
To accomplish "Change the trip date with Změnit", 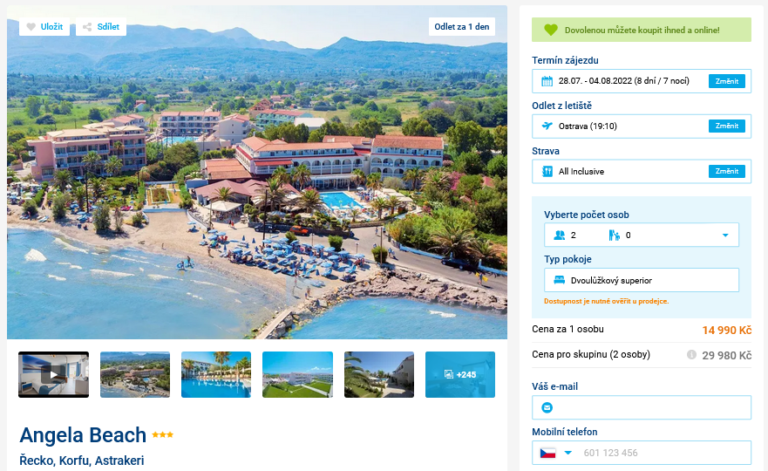I will (726, 81).
